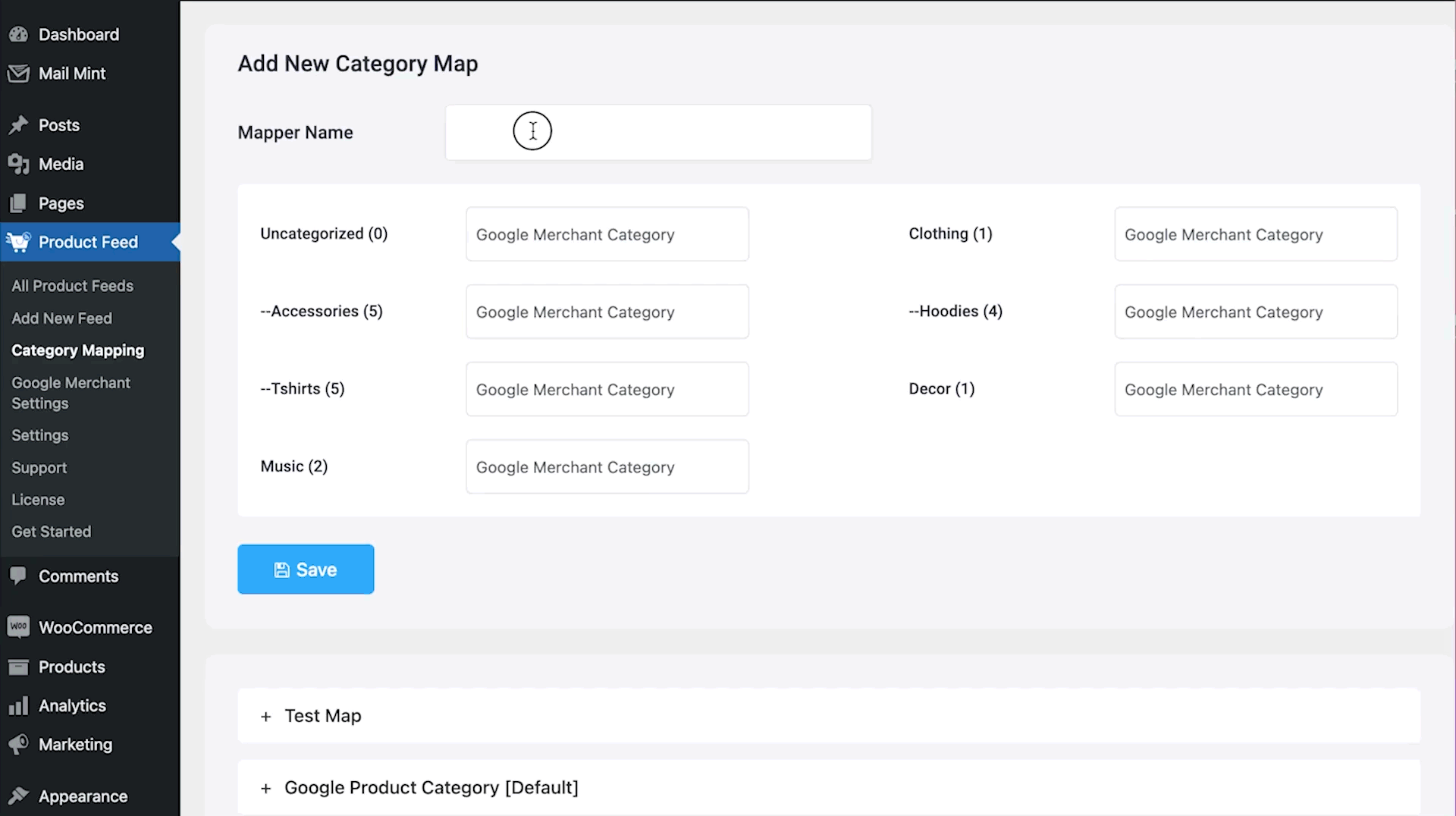
Task: Open Google Merchant Category for --Hoodies (4)
Action: (1256, 312)
